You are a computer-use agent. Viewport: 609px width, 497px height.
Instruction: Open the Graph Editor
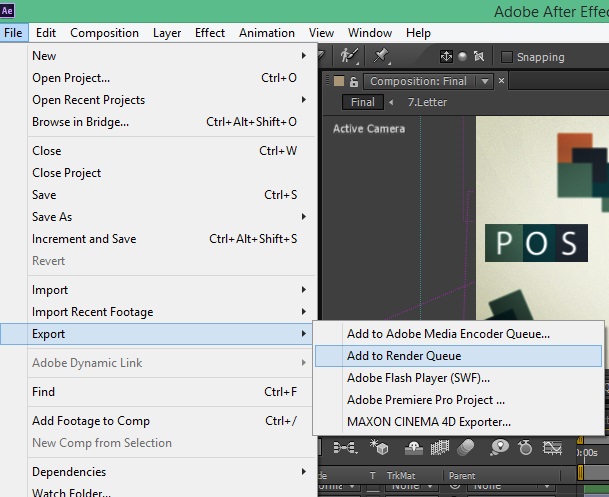[x=552, y=448]
